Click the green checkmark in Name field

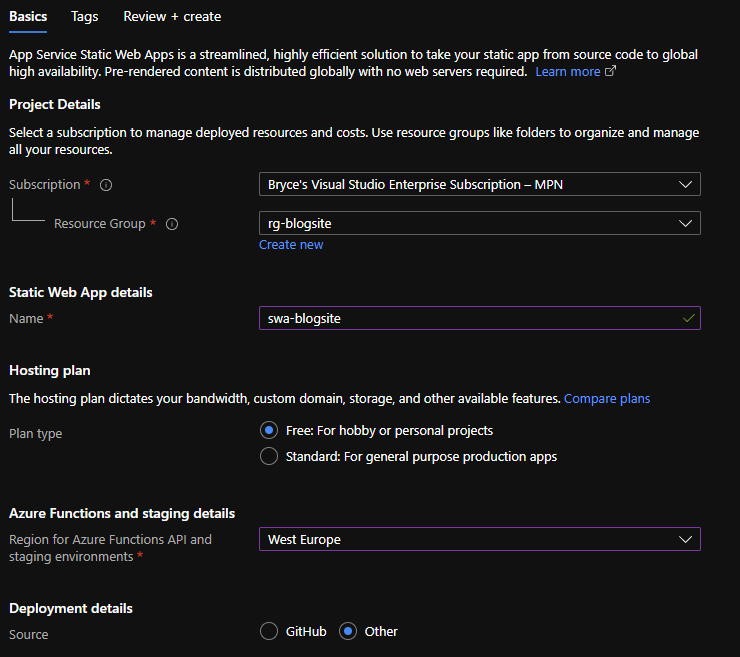687,318
